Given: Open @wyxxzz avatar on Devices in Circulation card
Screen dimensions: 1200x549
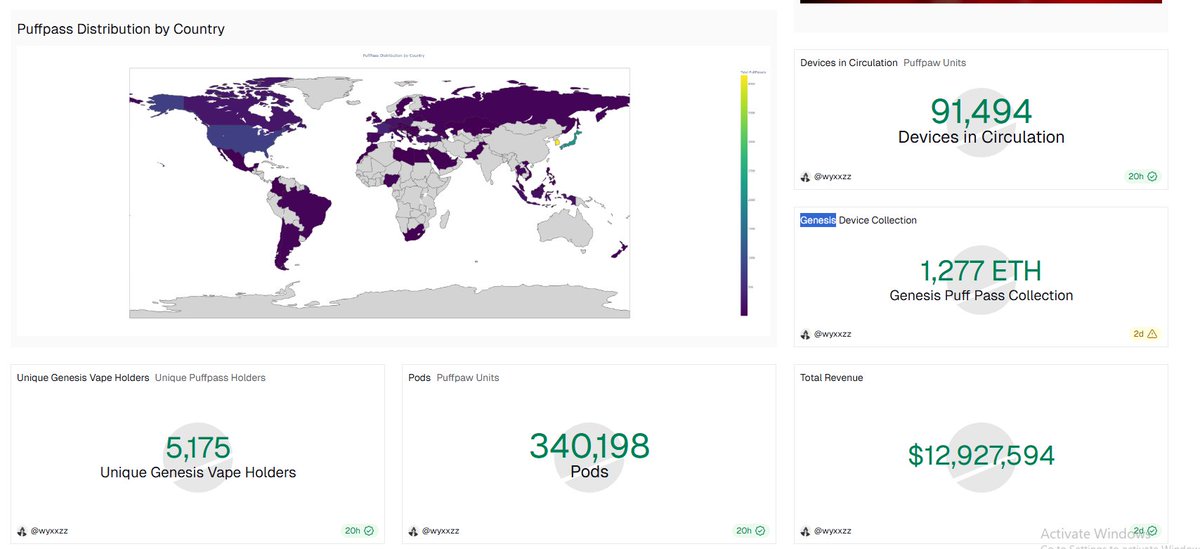Looking at the screenshot, I should pyautogui.click(x=805, y=177).
